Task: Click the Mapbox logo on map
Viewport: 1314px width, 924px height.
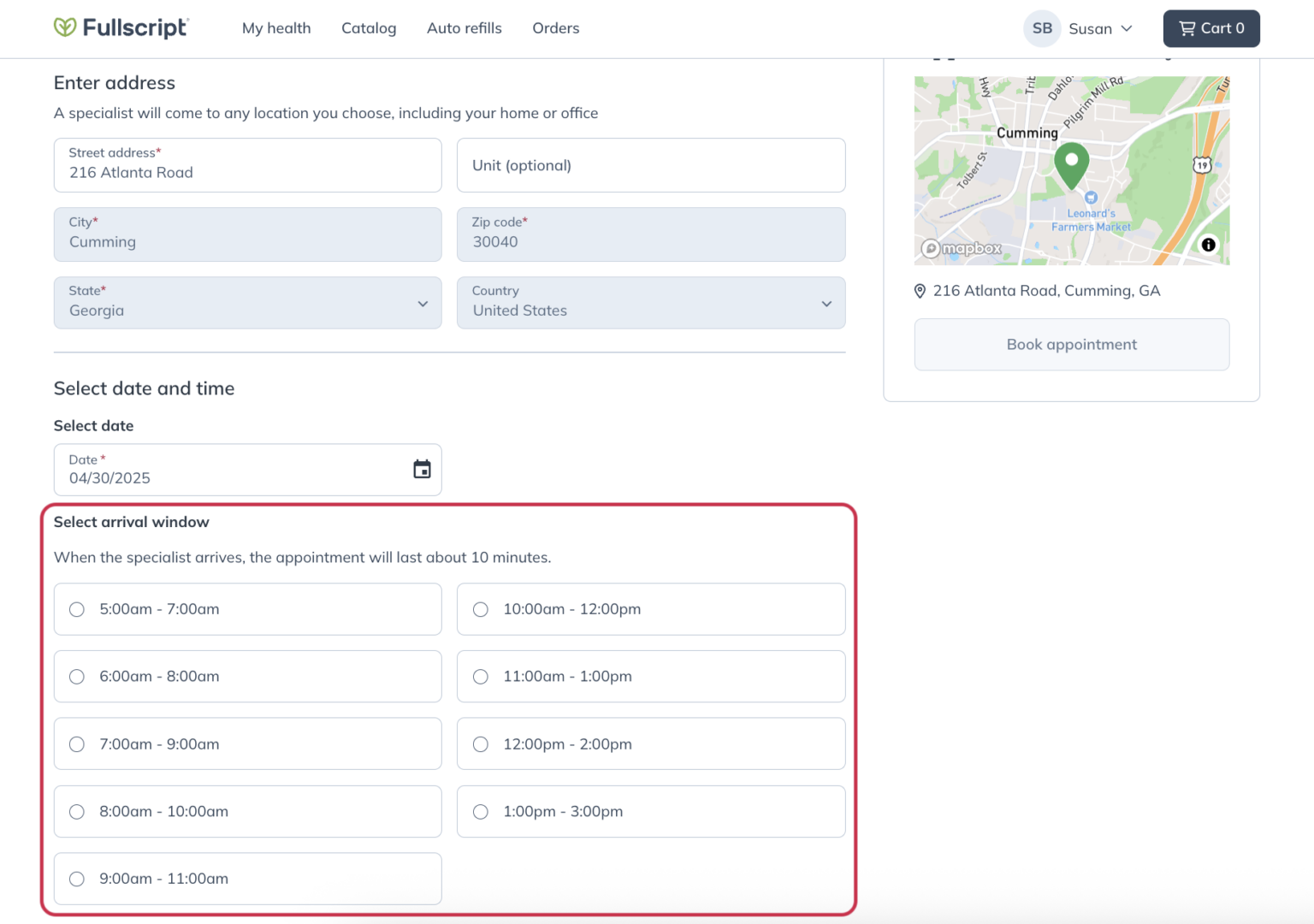Action: click(962, 248)
